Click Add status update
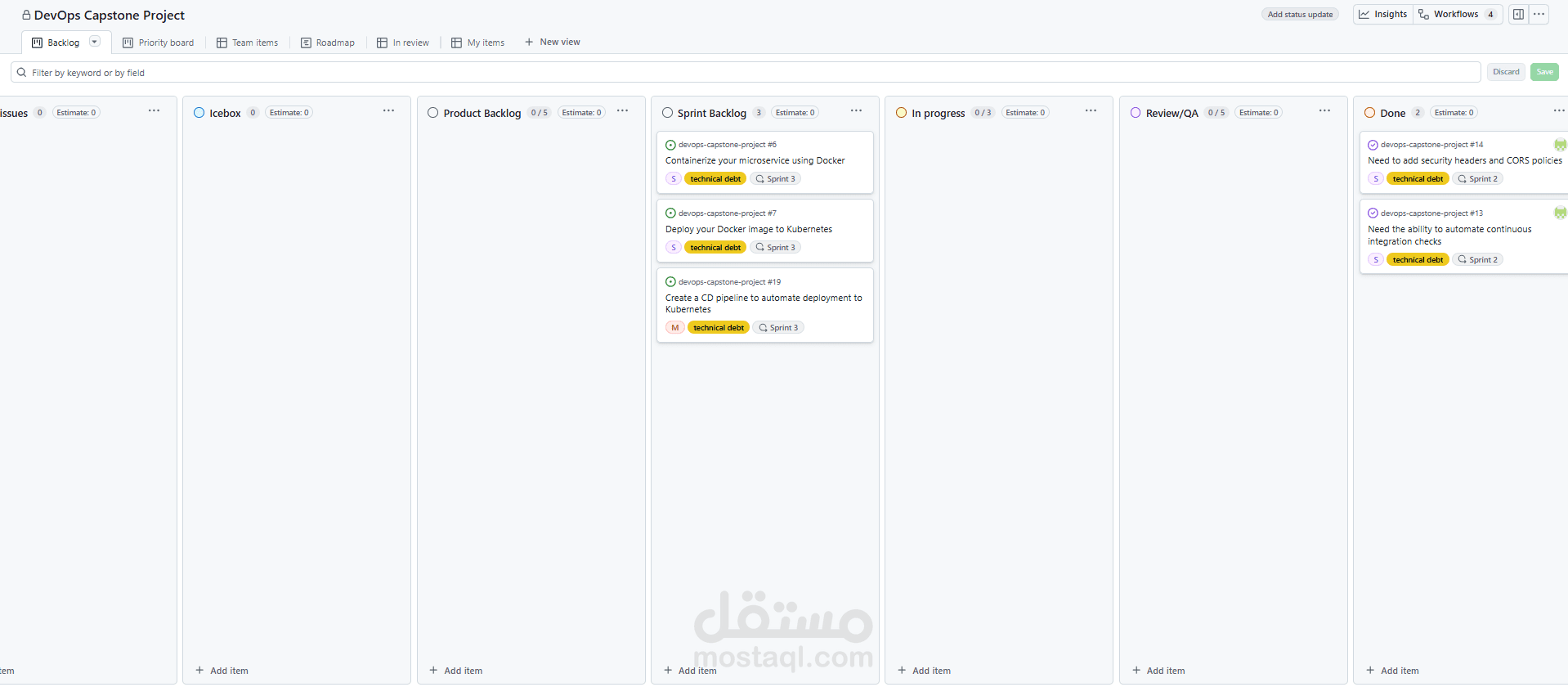Image resolution: width=1568 pixels, height=687 pixels. 1300,14
